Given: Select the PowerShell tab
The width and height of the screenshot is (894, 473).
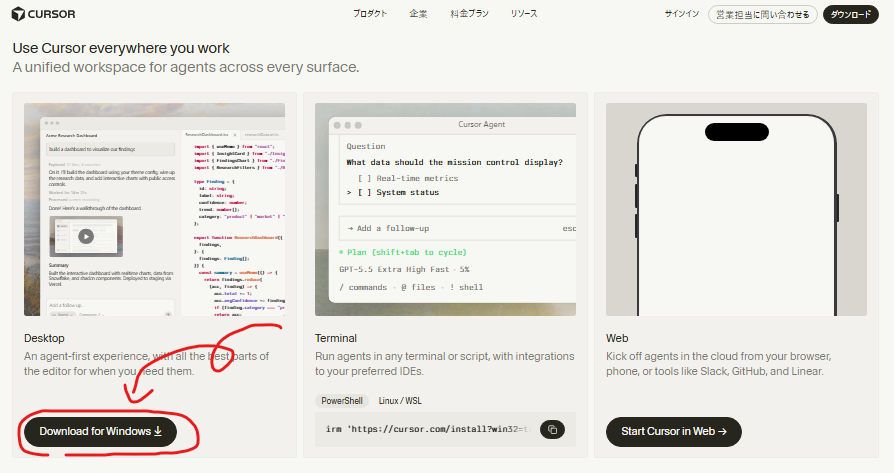Looking at the screenshot, I should tap(342, 401).
